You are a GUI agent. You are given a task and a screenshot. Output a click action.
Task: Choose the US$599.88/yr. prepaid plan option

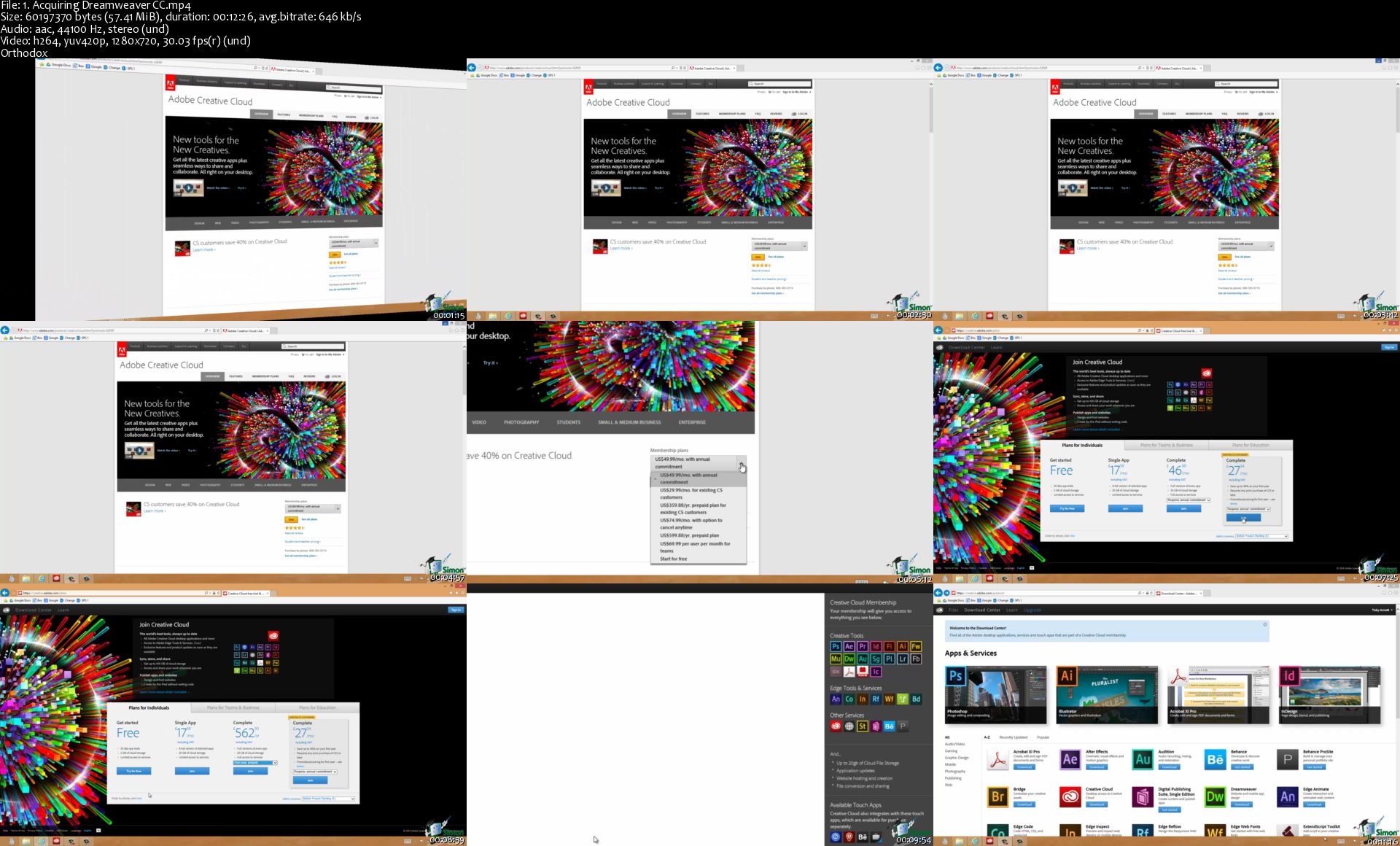point(697,535)
